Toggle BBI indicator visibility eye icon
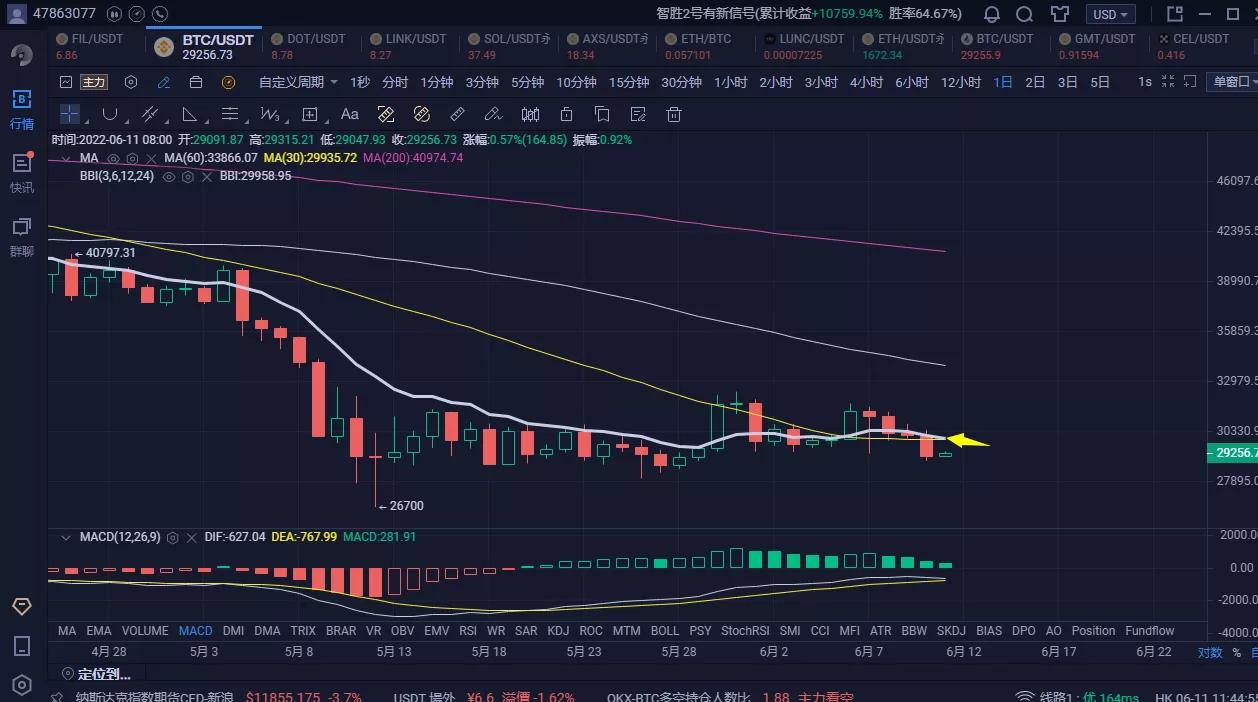This screenshot has height=702, width=1258. pos(169,176)
